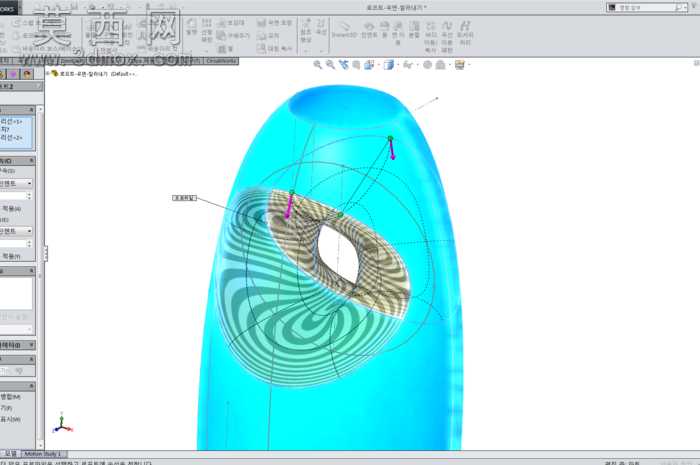The image size is (700, 465).
Task: Open the hide/show items dropdown arrow
Action: tap(417, 66)
